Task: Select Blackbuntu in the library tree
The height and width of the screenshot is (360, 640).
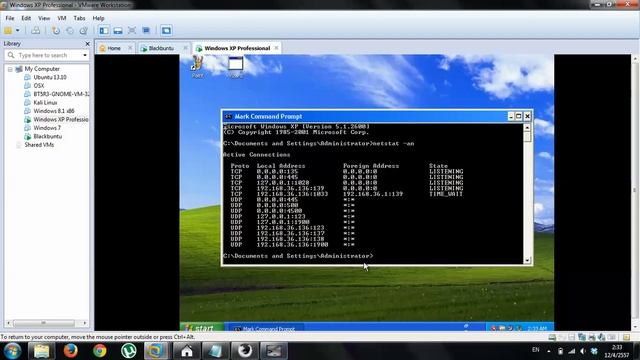Action: 48,136
